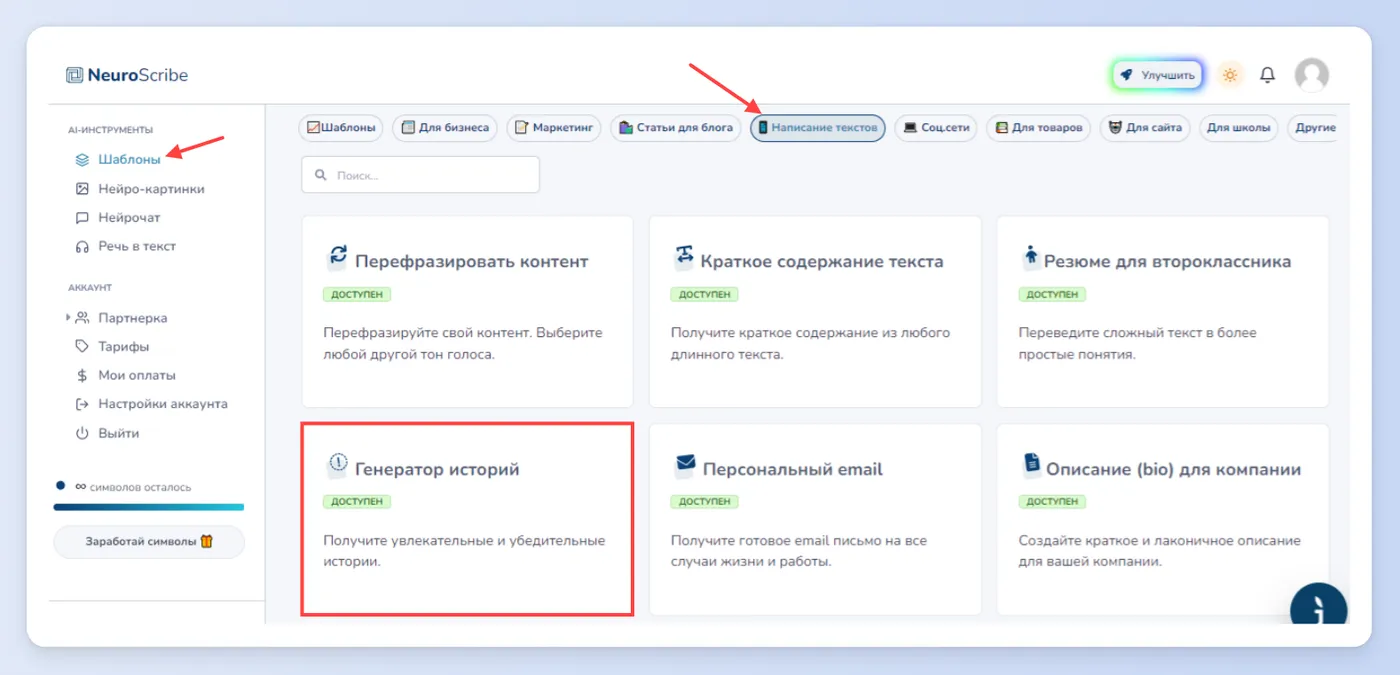Click the Улучшить upgrade button
This screenshot has height=675, width=1400.
pos(1157,75)
